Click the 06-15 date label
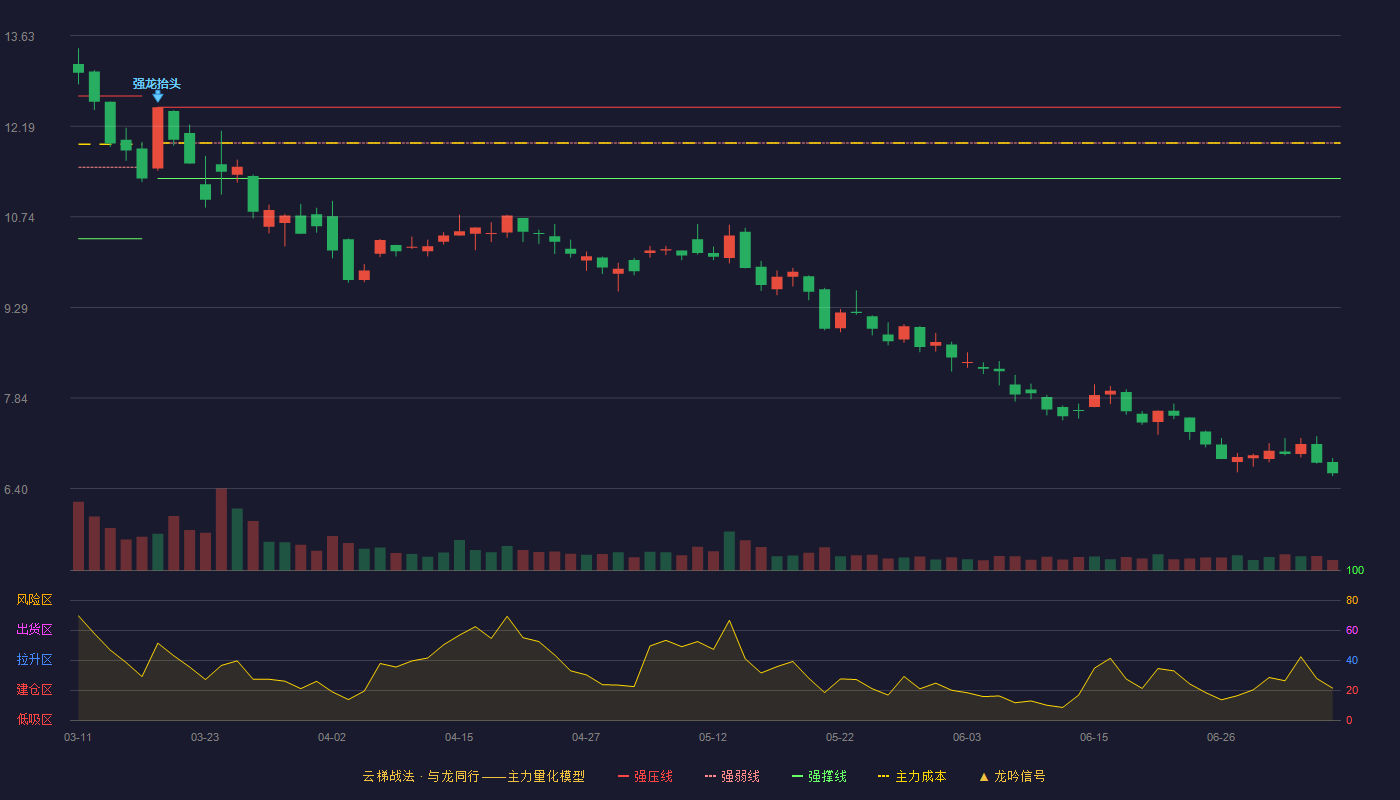1400x800 pixels. tap(1094, 737)
